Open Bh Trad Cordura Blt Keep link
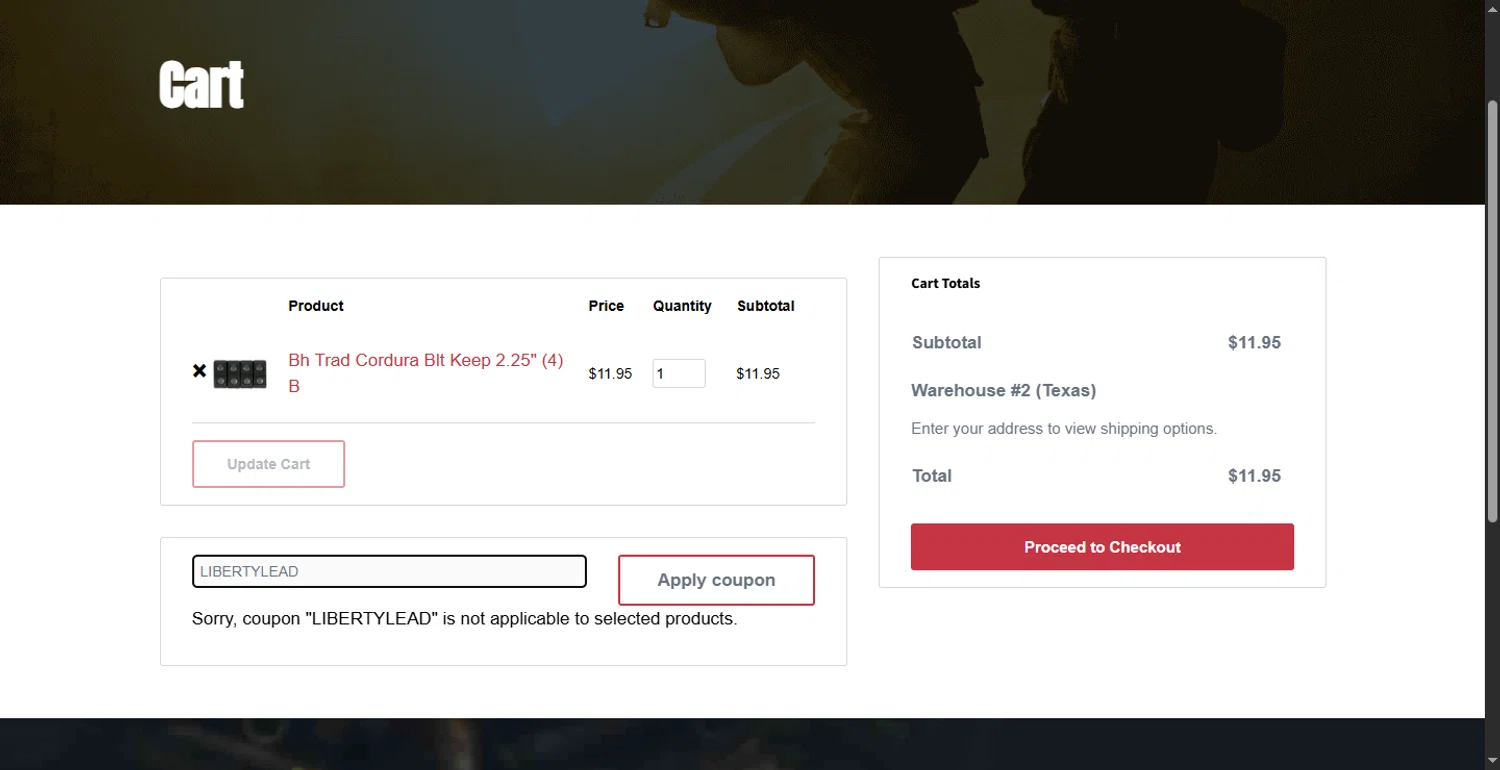The height and width of the screenshot is (770, 1500). (x=426, y=373)
